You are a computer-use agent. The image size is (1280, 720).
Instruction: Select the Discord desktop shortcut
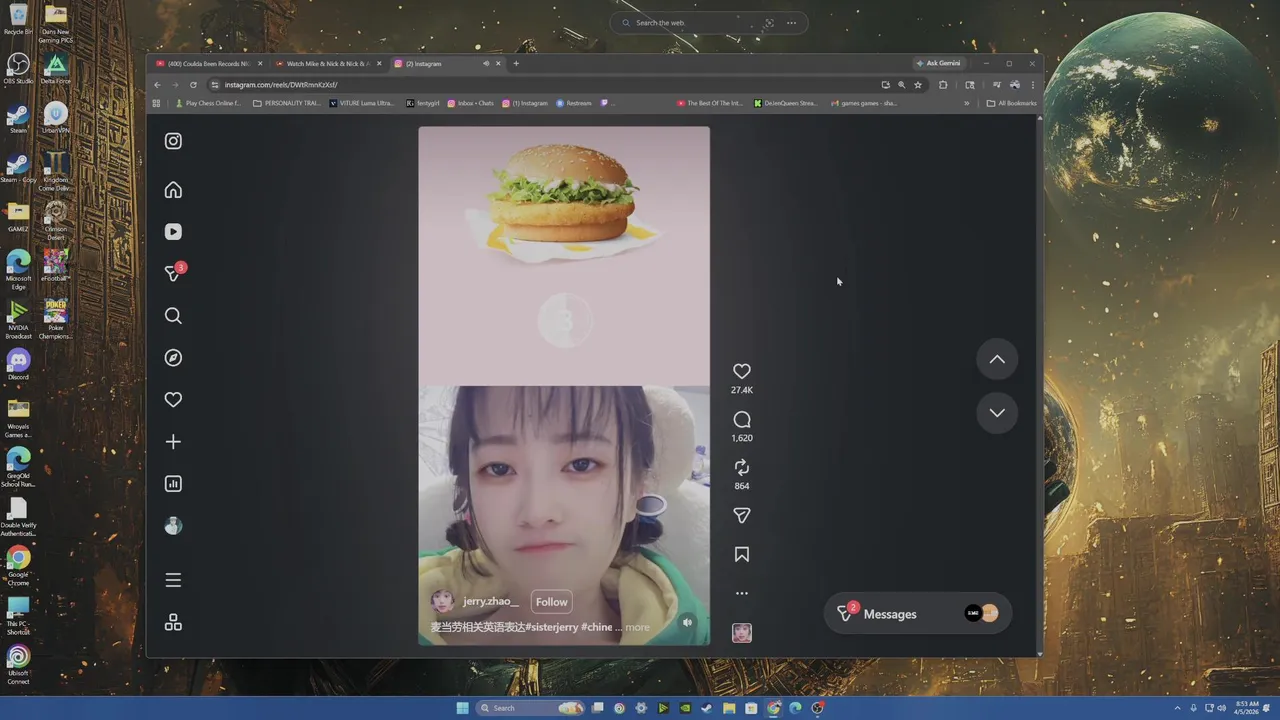[x=18, y=364]
